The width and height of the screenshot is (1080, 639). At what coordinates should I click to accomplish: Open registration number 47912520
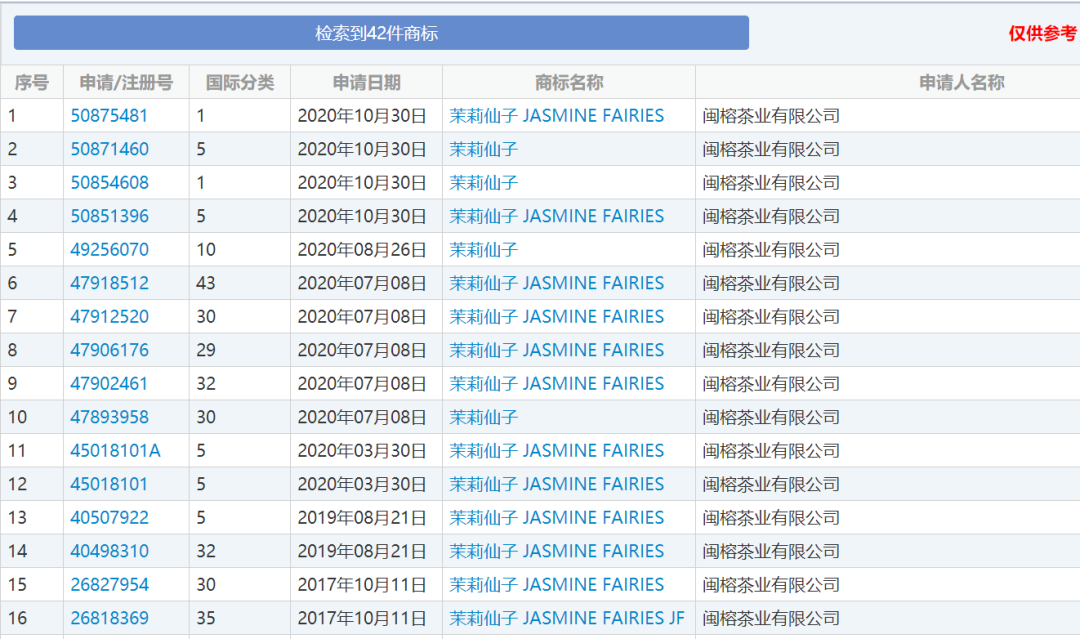click(110, 317)
